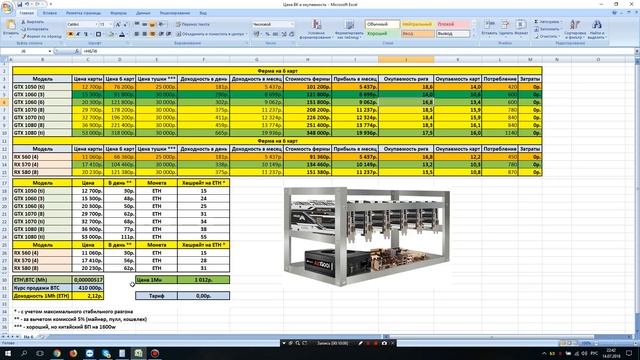The height and width of the screenshot is (360, 640).
Task: Save the workbook from quick access toolbar
Action: click(x=19, y=4)
